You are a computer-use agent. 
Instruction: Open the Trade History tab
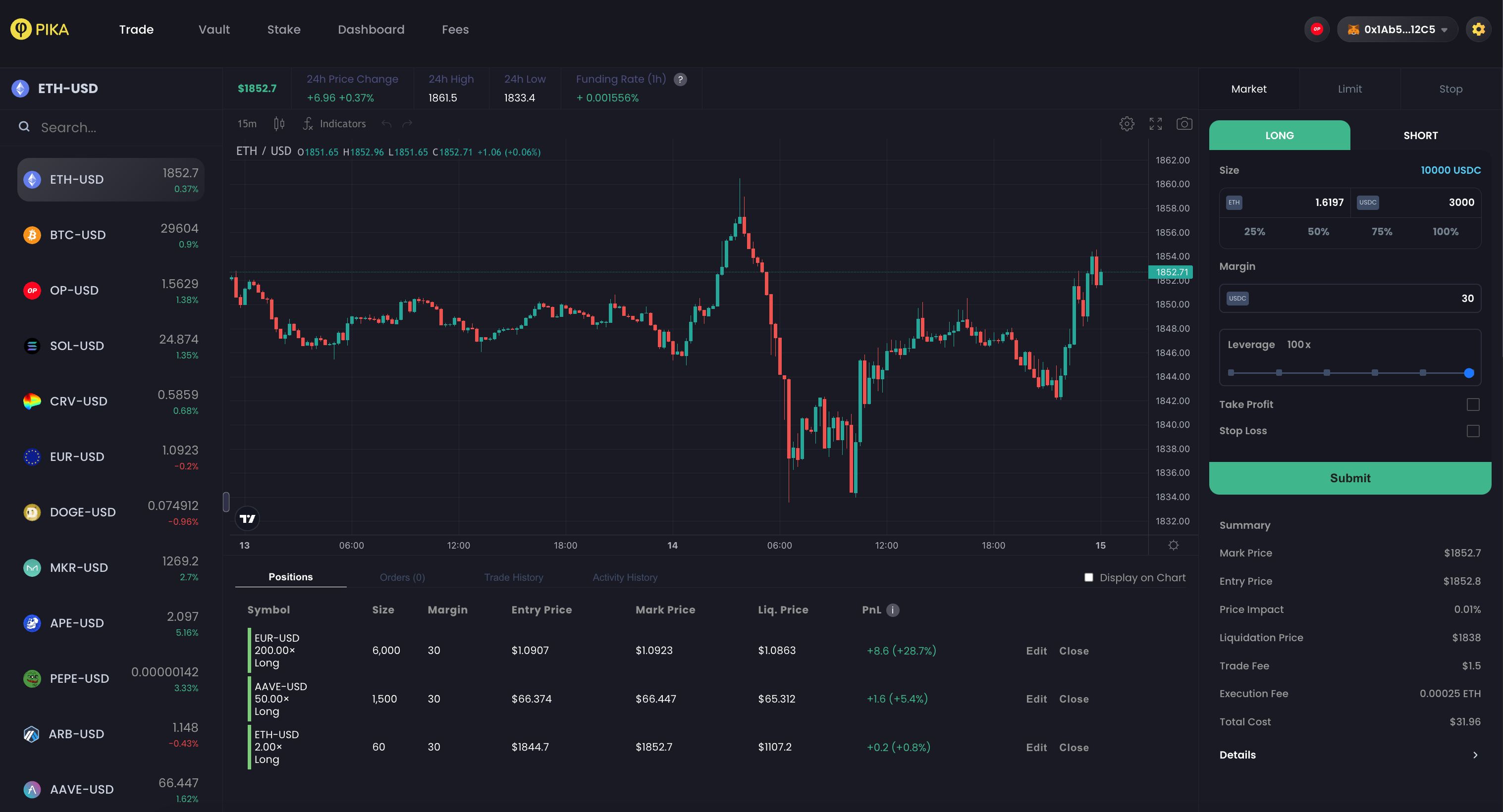(513, 577)
